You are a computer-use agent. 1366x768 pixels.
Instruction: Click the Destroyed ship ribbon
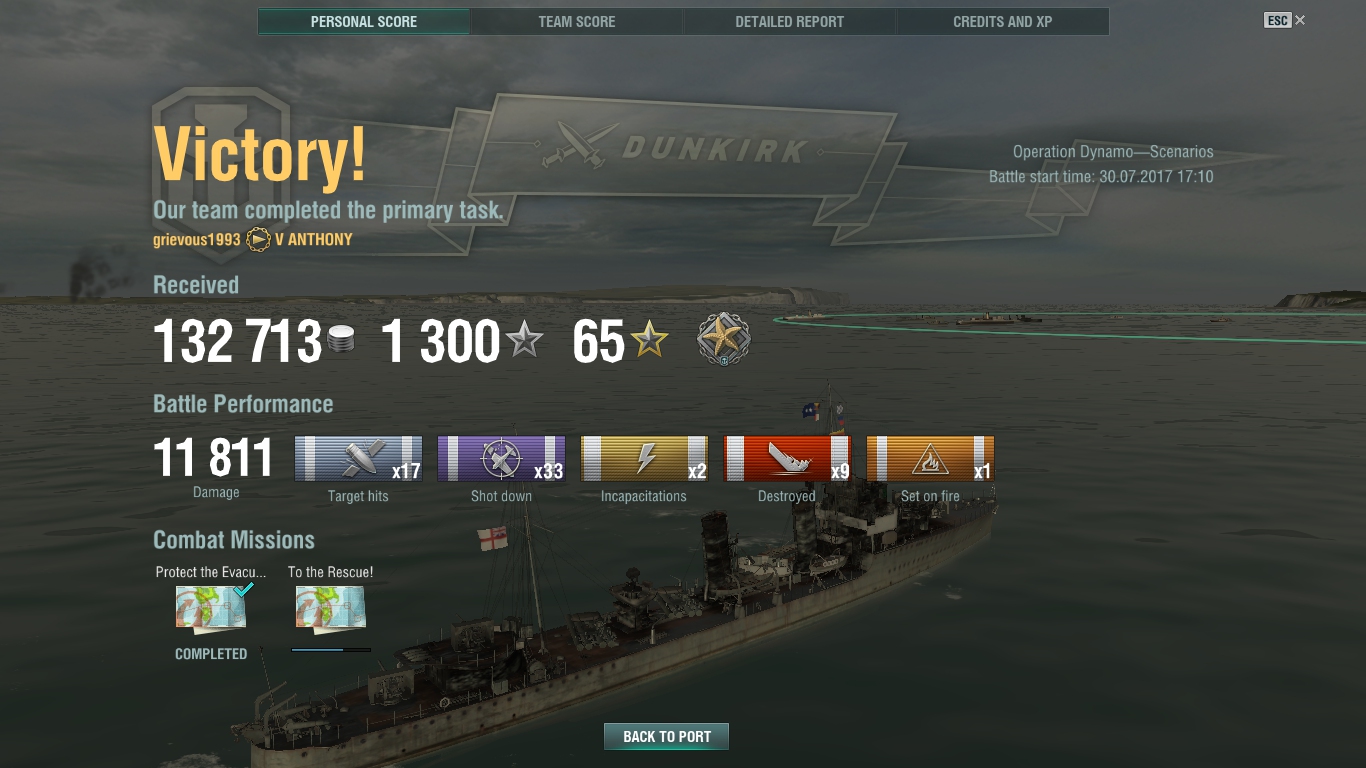pyautogui.click(x=787, y=459)
